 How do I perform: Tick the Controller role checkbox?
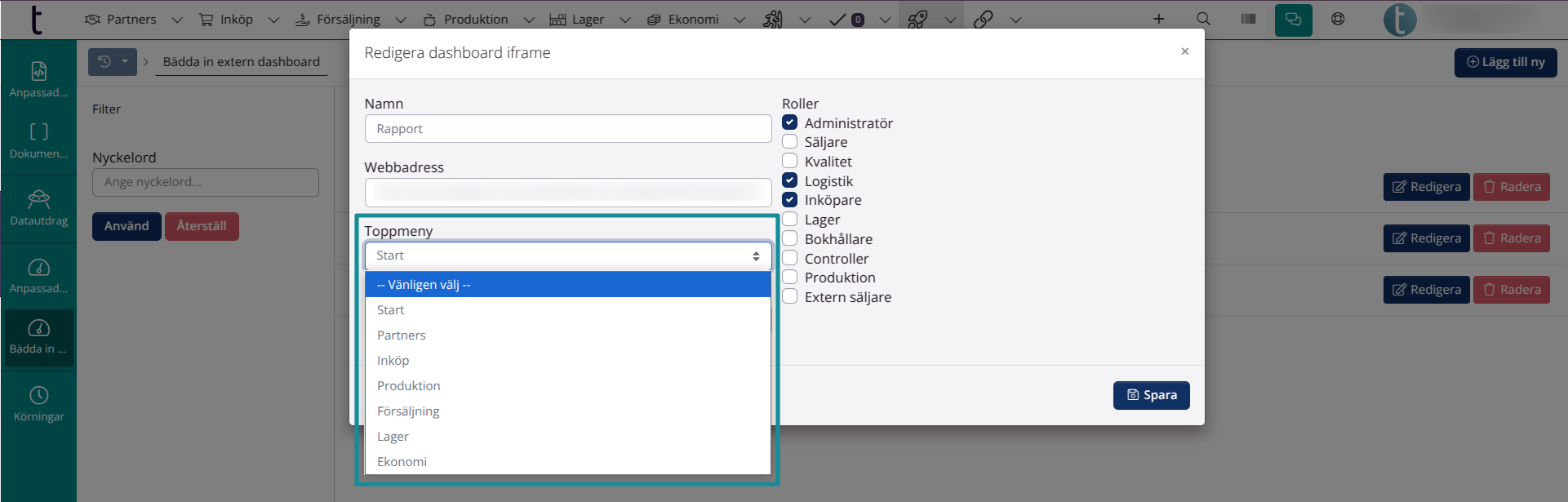coord(790,259)
